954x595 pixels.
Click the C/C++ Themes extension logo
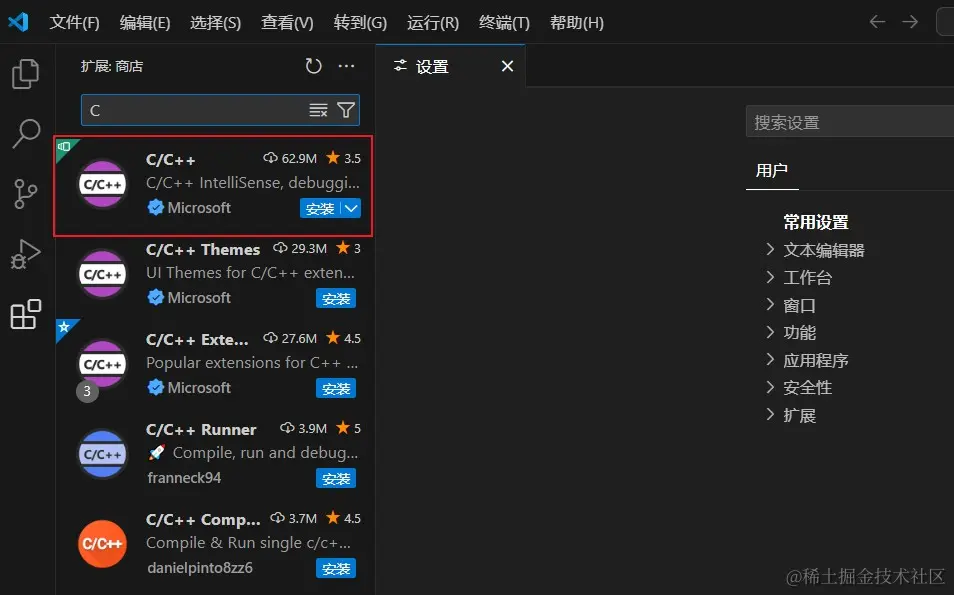[102, 274]
